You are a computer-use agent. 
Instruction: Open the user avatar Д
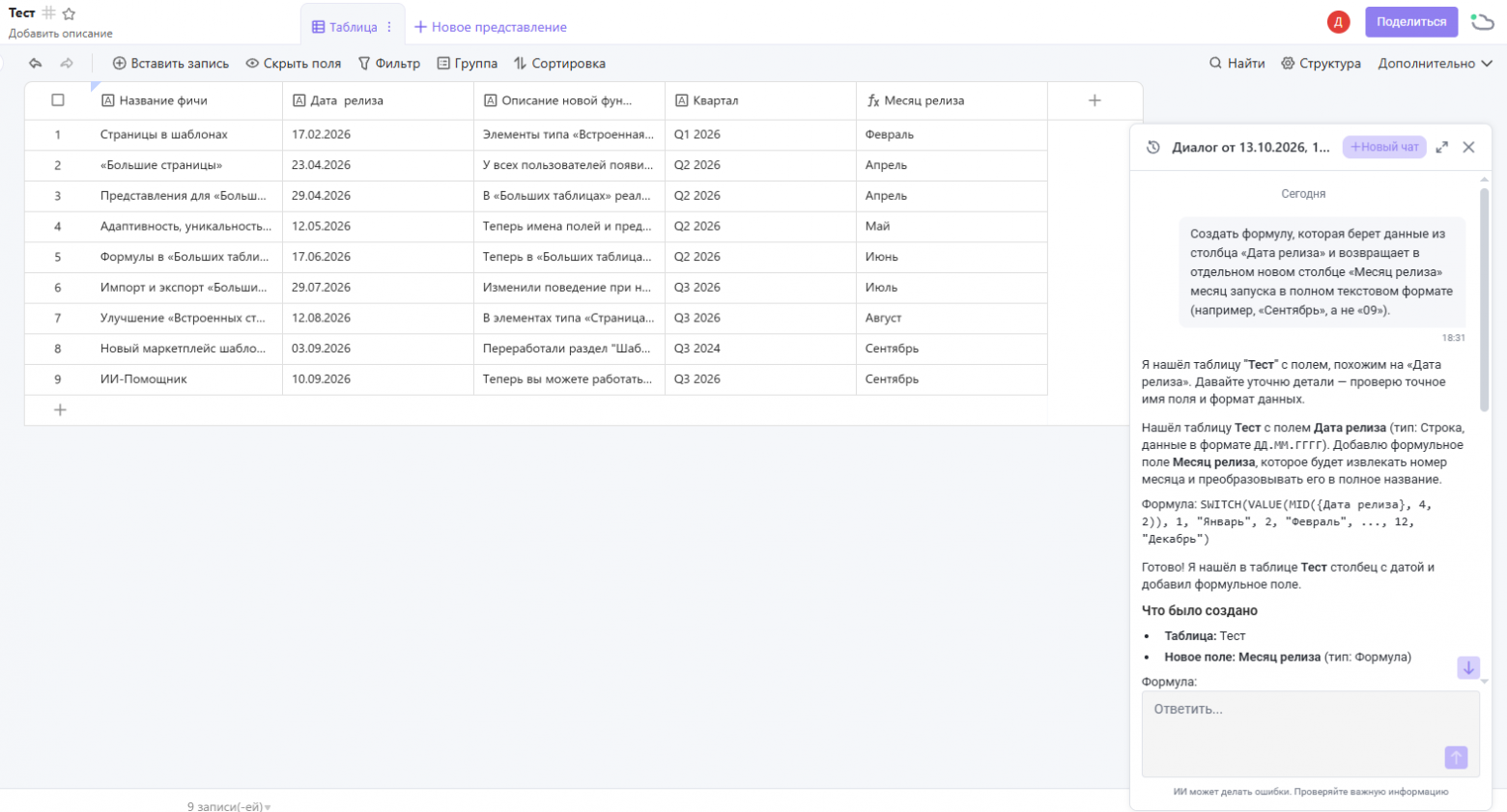pyautogui.click(x=1338, y=22)
